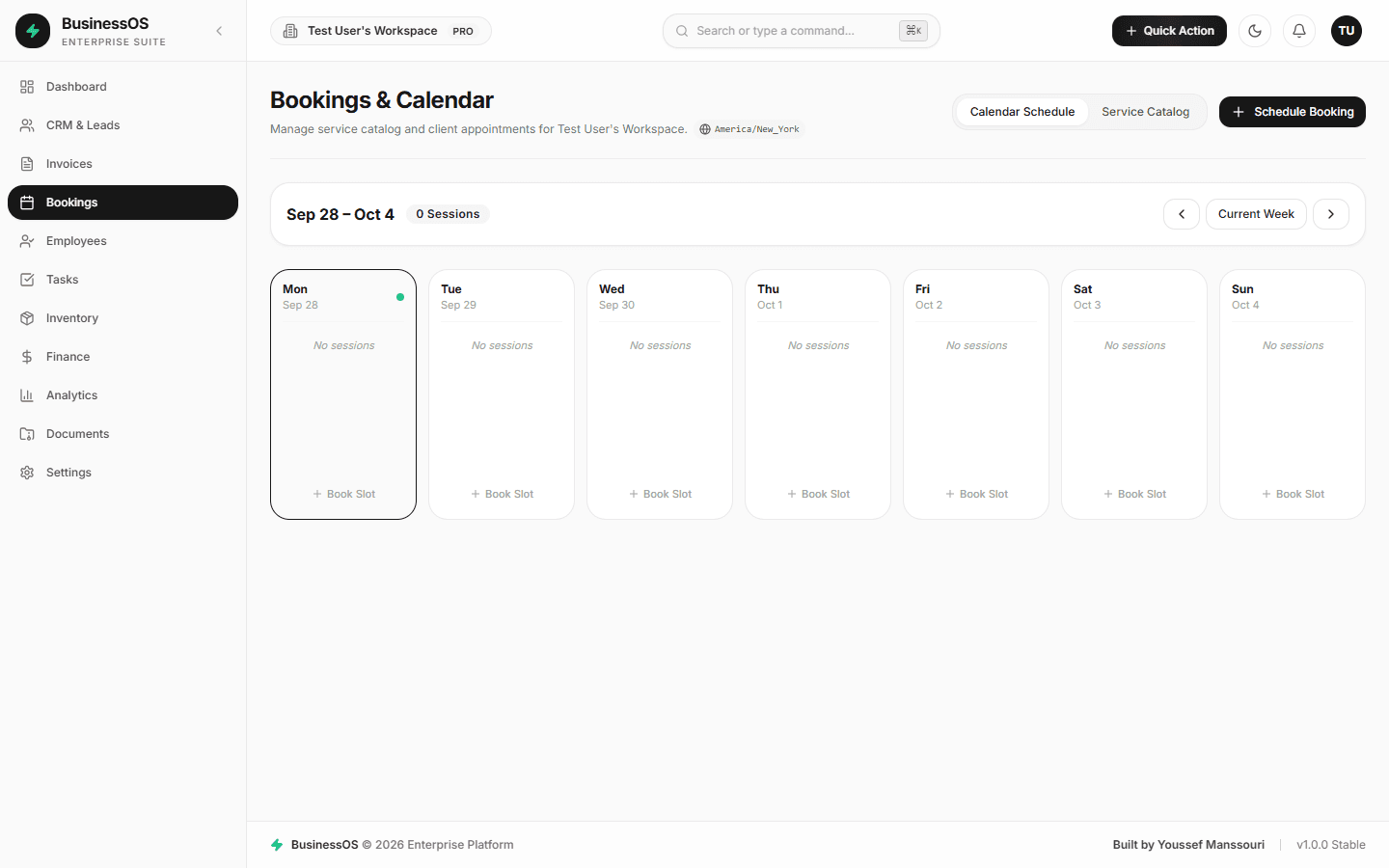Click the Quick Action button

(x=1169, y=31)
